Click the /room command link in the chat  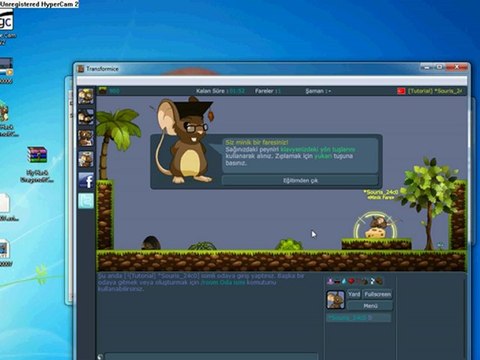pyautogui.click(x=222, y=282)
